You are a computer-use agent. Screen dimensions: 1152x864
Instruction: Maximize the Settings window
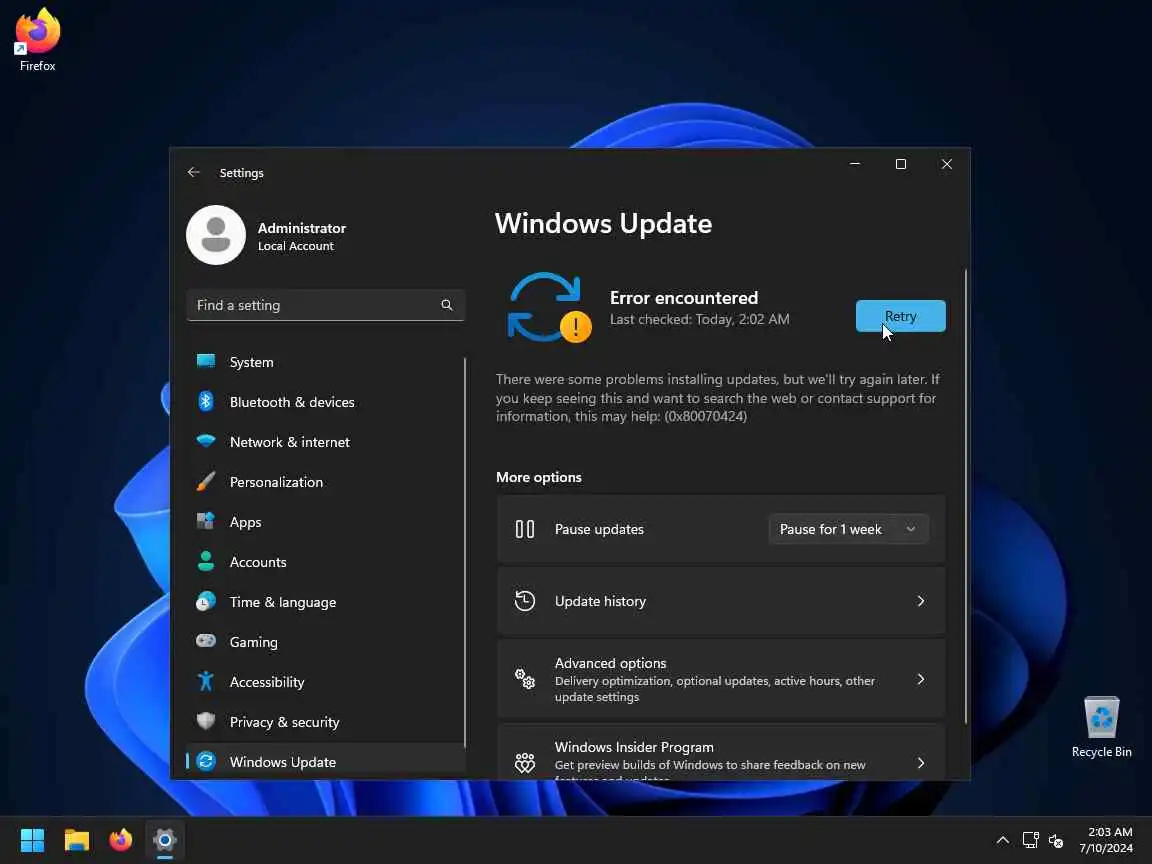tap(901, 164)
